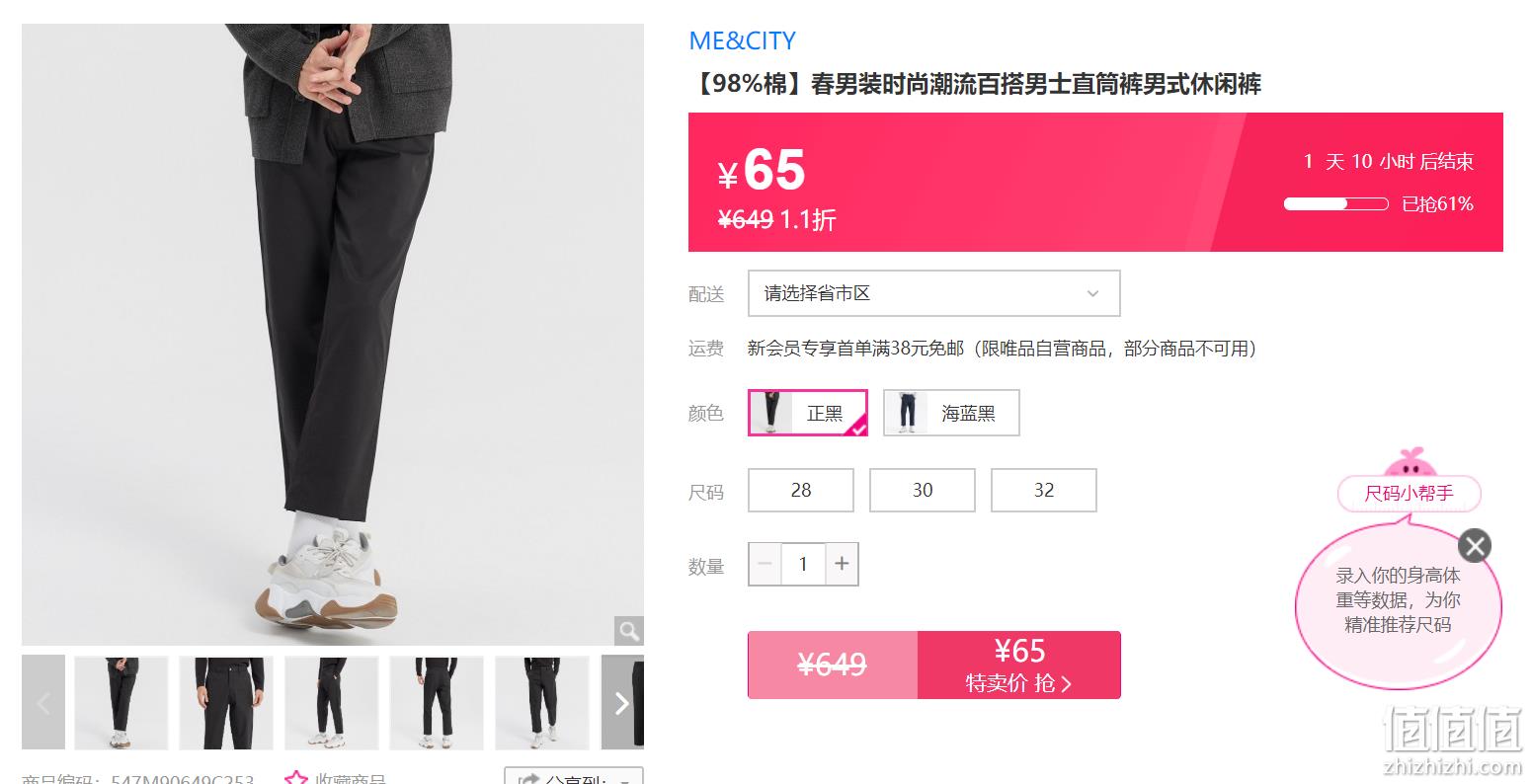Select the 正黑 color option
This screenshot has height=784, width=1531.
(x=808, y=413)
